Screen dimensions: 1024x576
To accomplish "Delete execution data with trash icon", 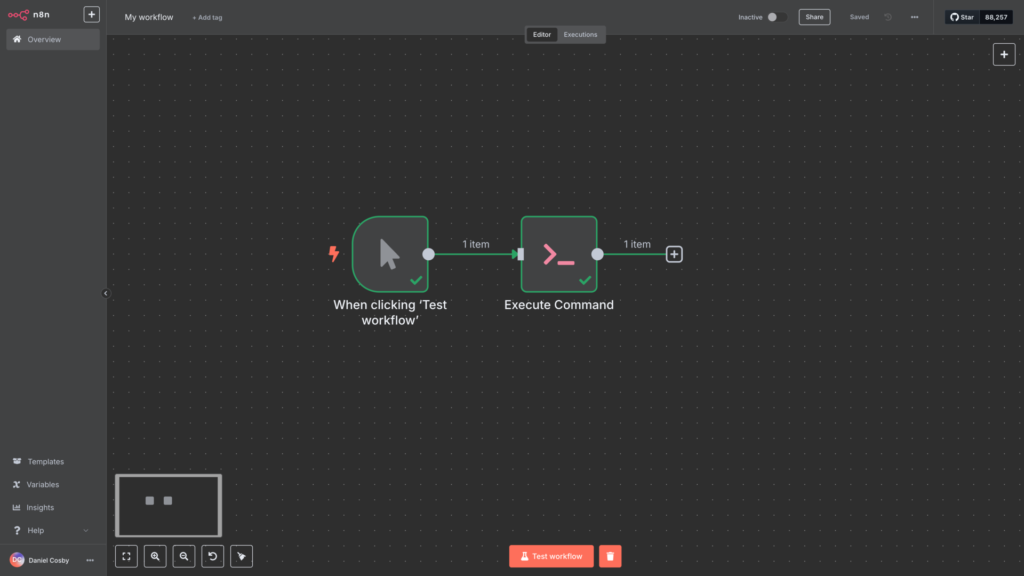I will pos(610,556).
